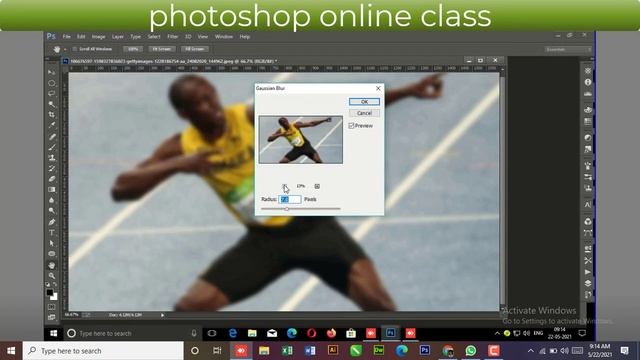
Task: Select the open jpeg document tab
Action: tap(173, 61)
